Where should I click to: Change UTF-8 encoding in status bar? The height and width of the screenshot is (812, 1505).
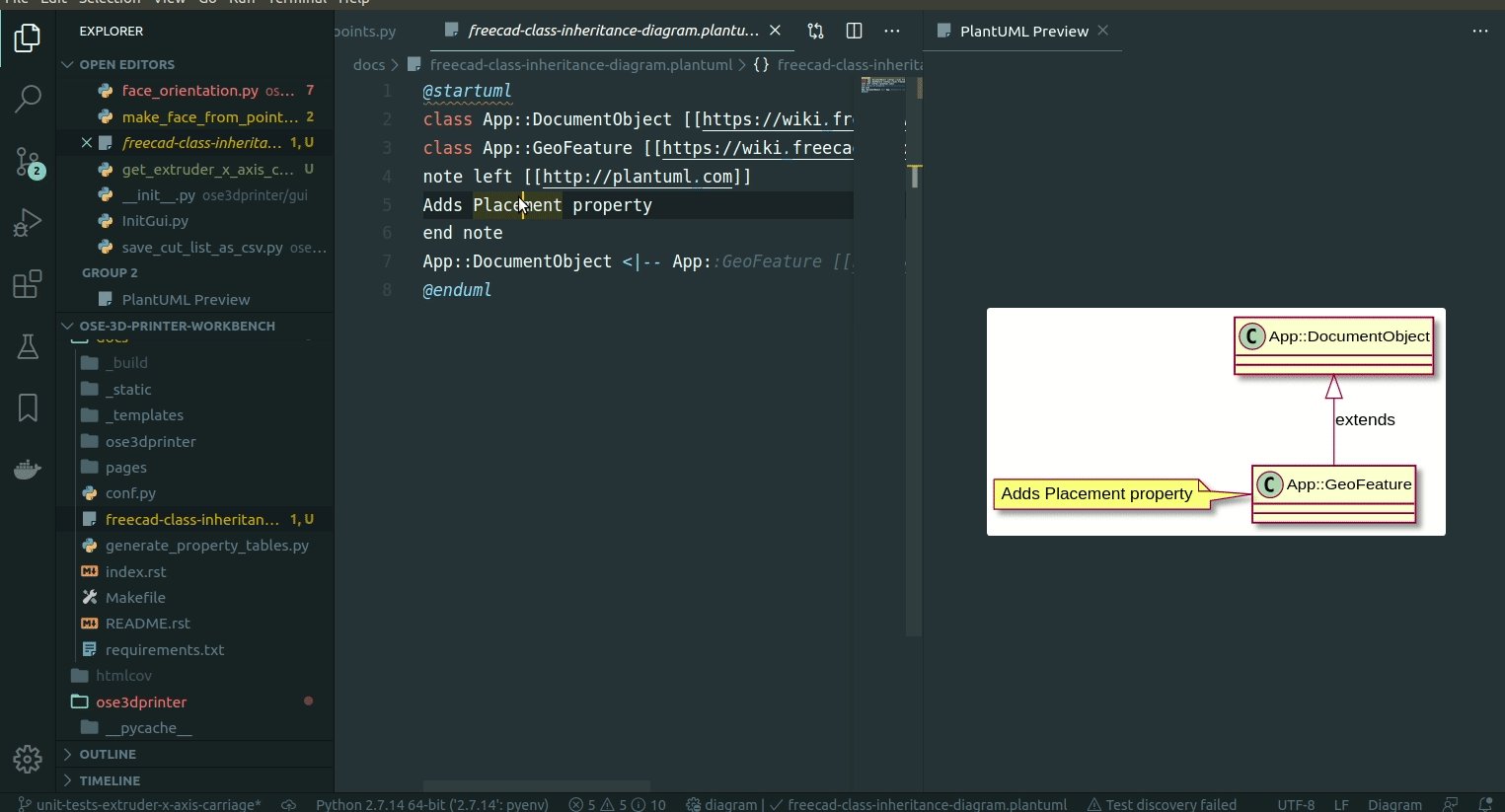(x=1296, y=804)
